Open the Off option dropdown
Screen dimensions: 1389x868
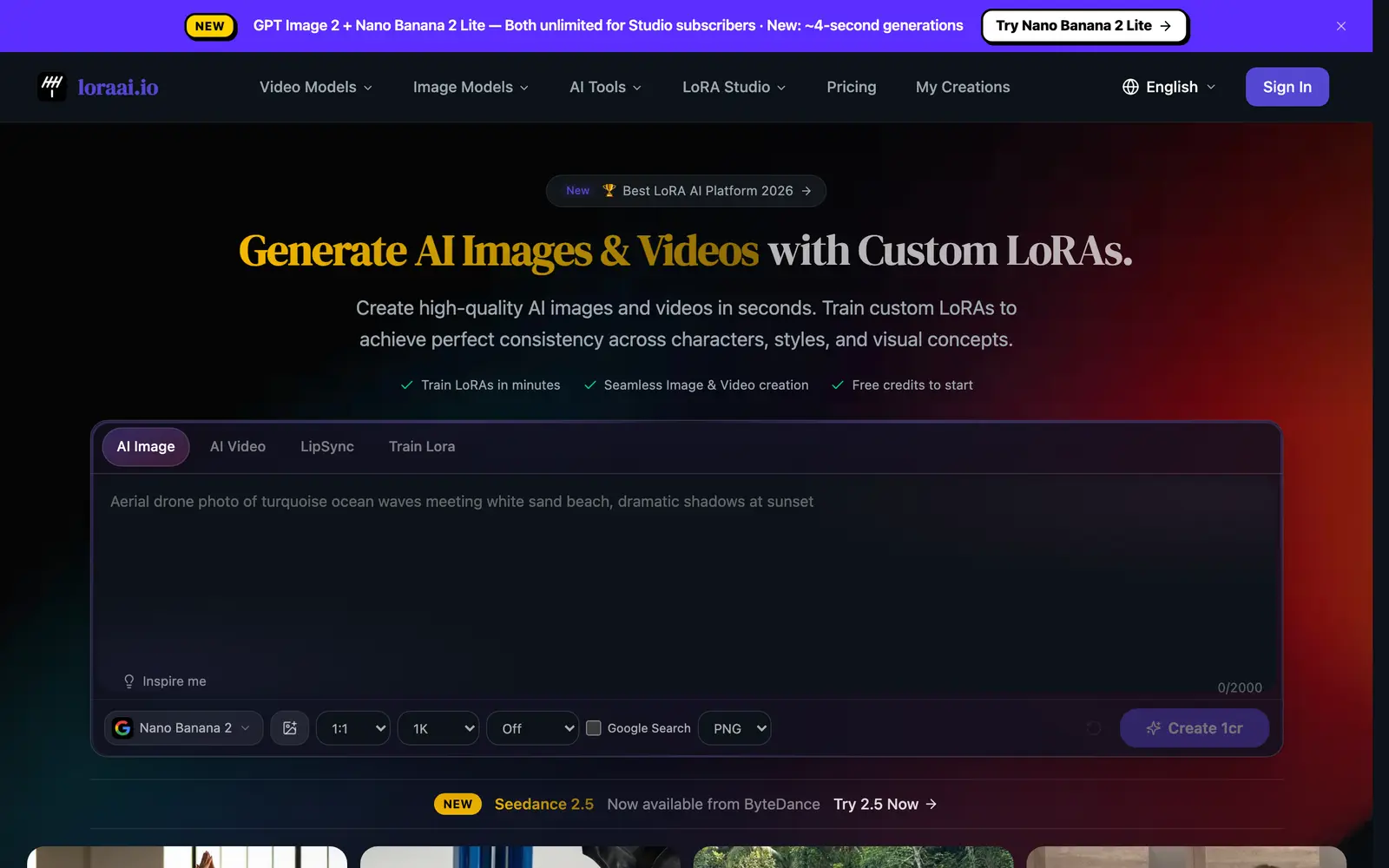pyautogui.click(x=533, y=728)
